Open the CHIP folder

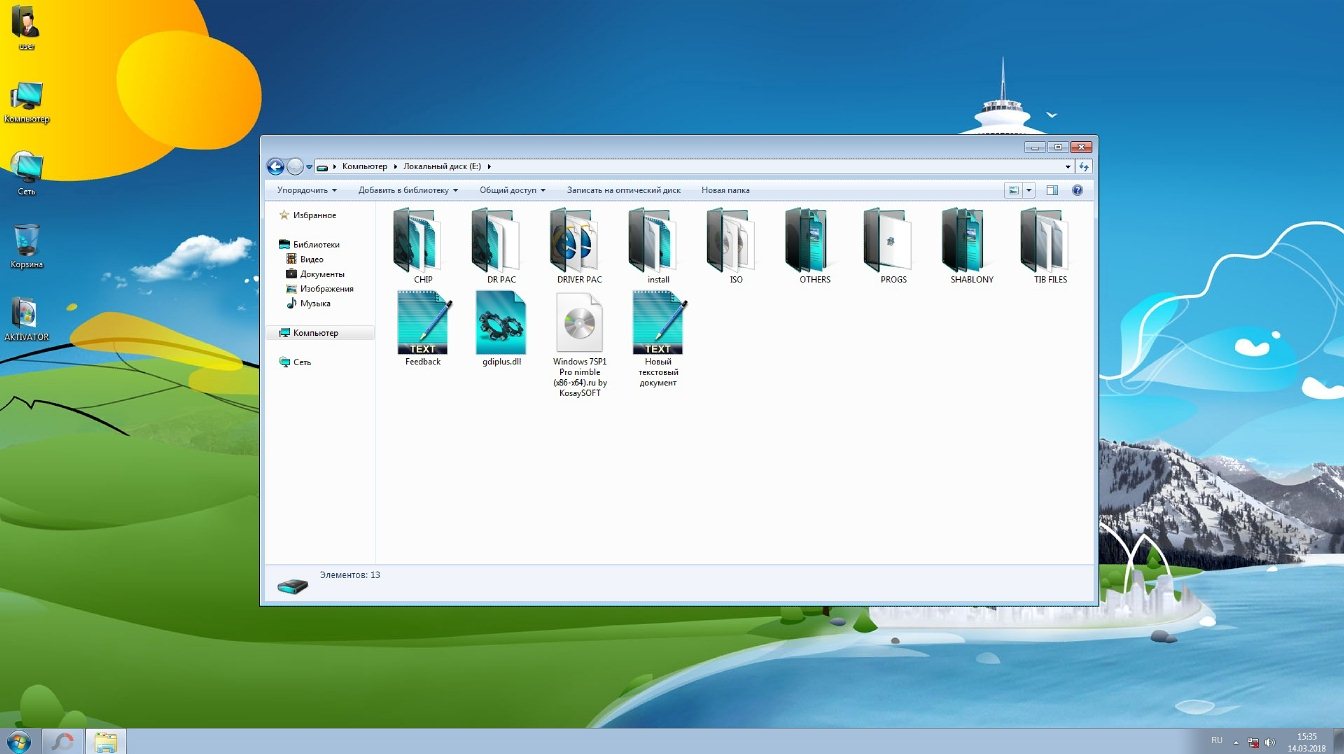415,241
